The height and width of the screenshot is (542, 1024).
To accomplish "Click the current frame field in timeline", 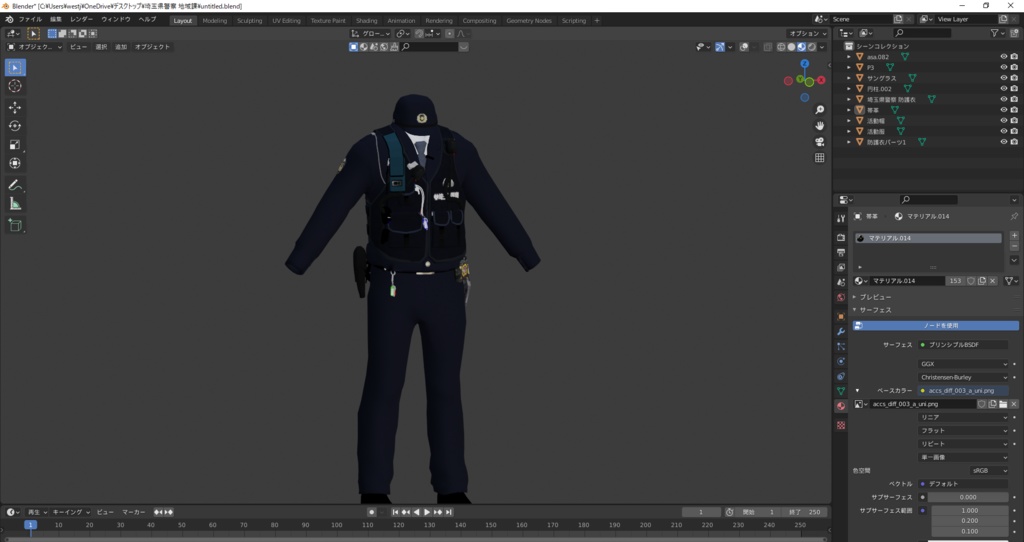I will click(701, 512).
